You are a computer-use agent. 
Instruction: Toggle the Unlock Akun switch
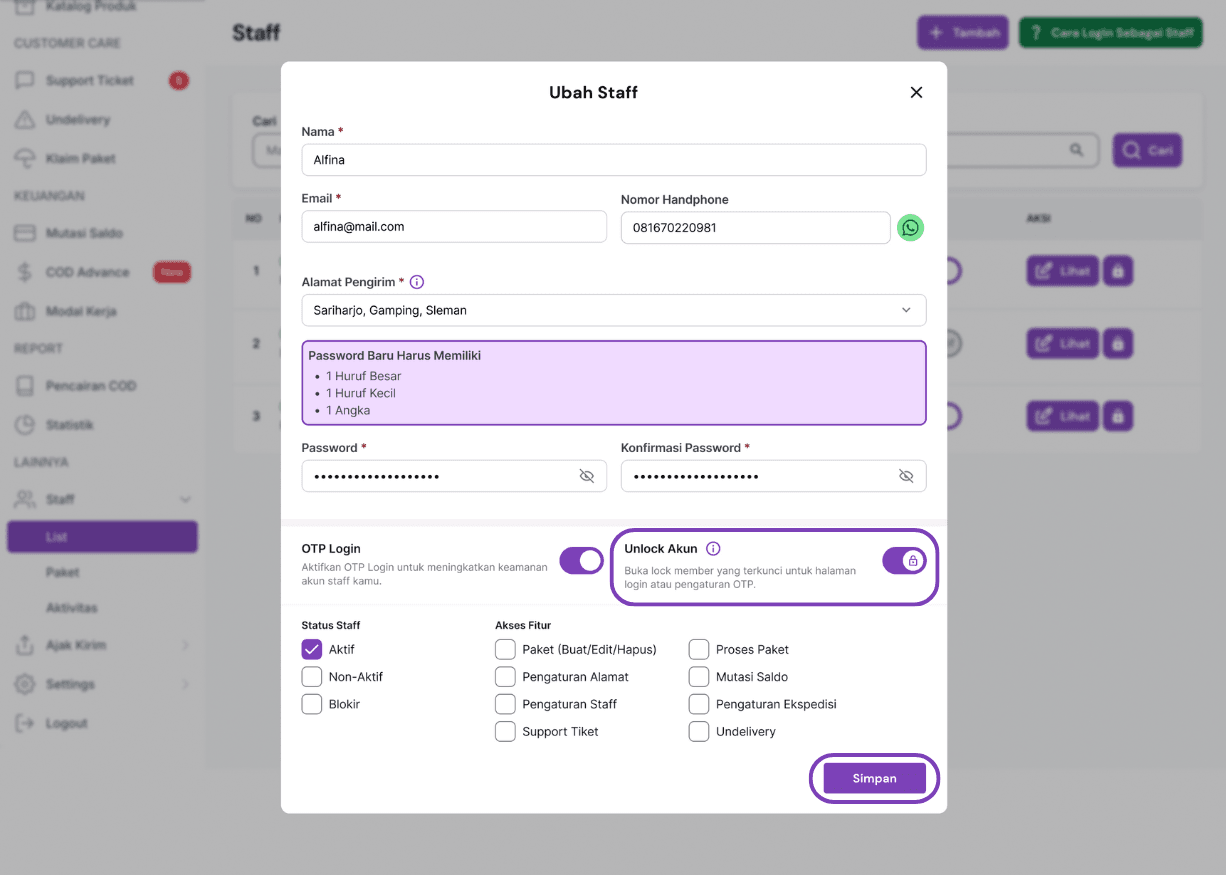point(904,561)
